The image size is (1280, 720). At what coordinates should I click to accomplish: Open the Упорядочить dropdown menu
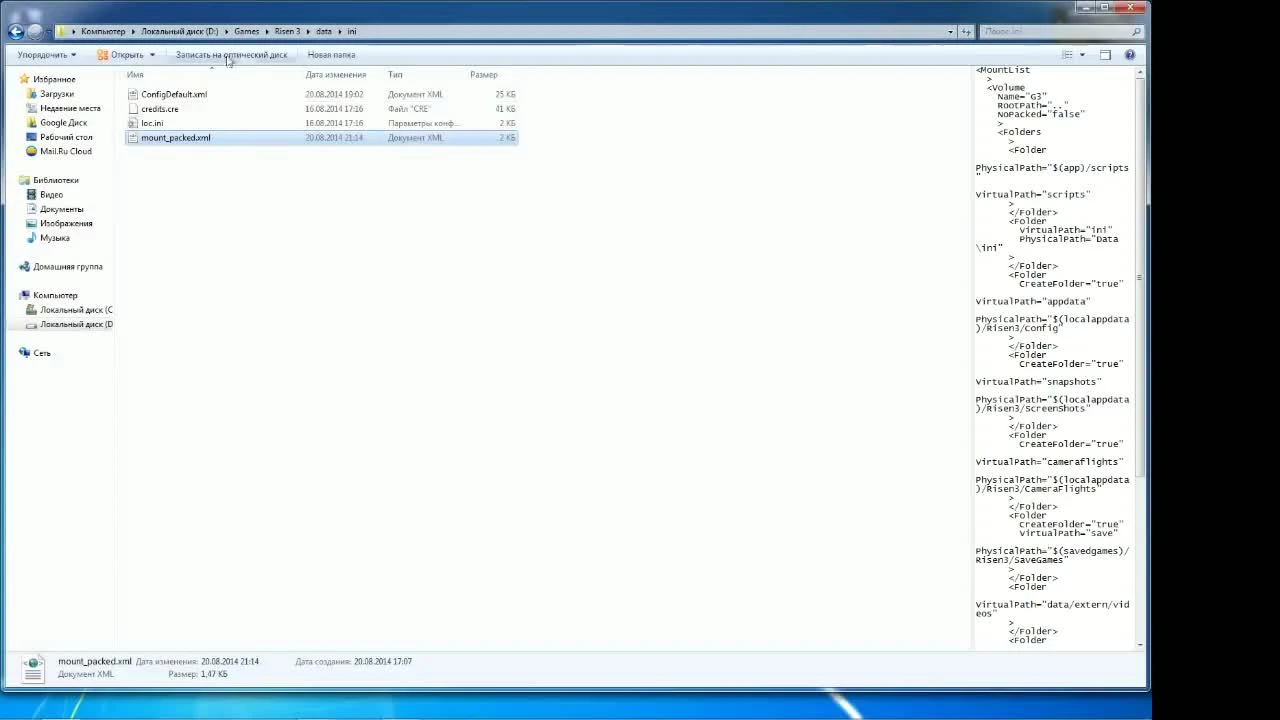[x=46, y=55]
